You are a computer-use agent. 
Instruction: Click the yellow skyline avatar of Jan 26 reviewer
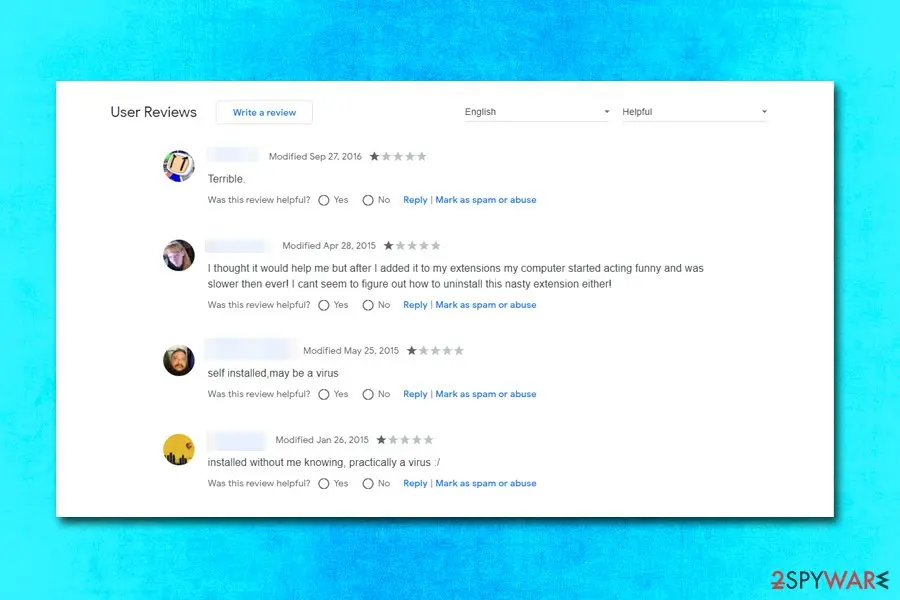[x=179, y=450]
